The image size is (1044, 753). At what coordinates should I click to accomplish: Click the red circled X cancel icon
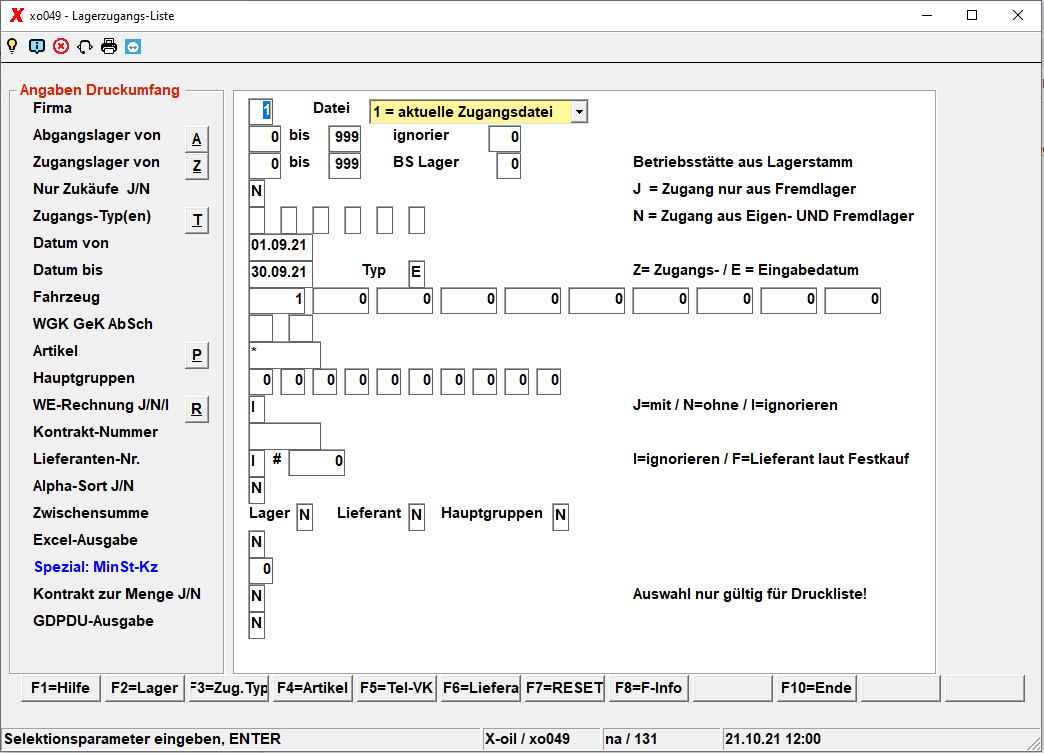[61, 47]
